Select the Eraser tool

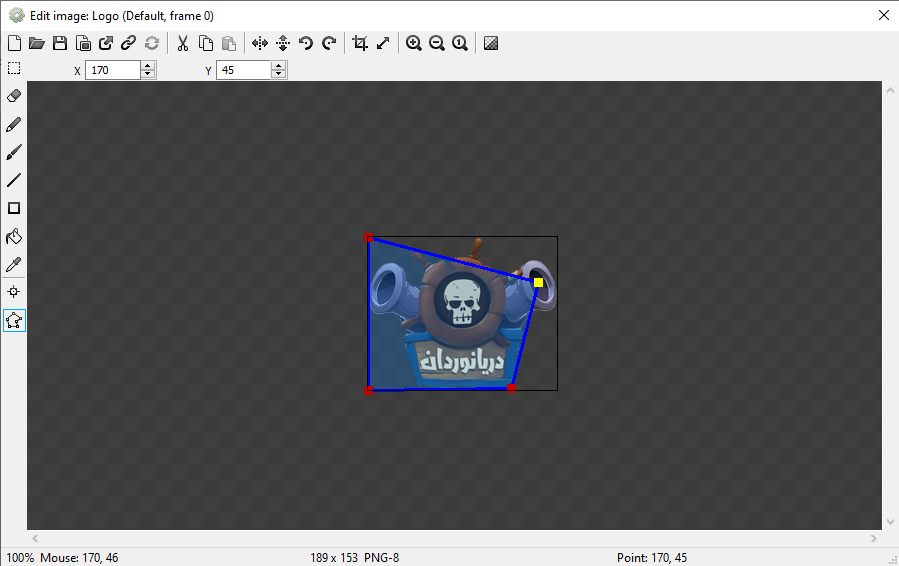click(x=14, y=95)
